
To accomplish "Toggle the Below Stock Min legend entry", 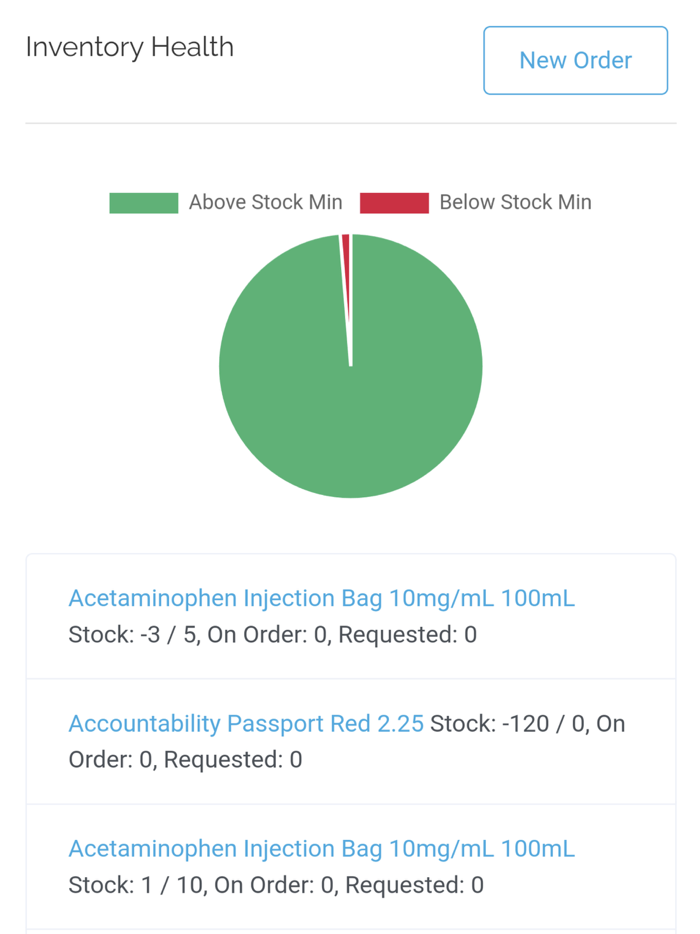I will coord(515,202).
